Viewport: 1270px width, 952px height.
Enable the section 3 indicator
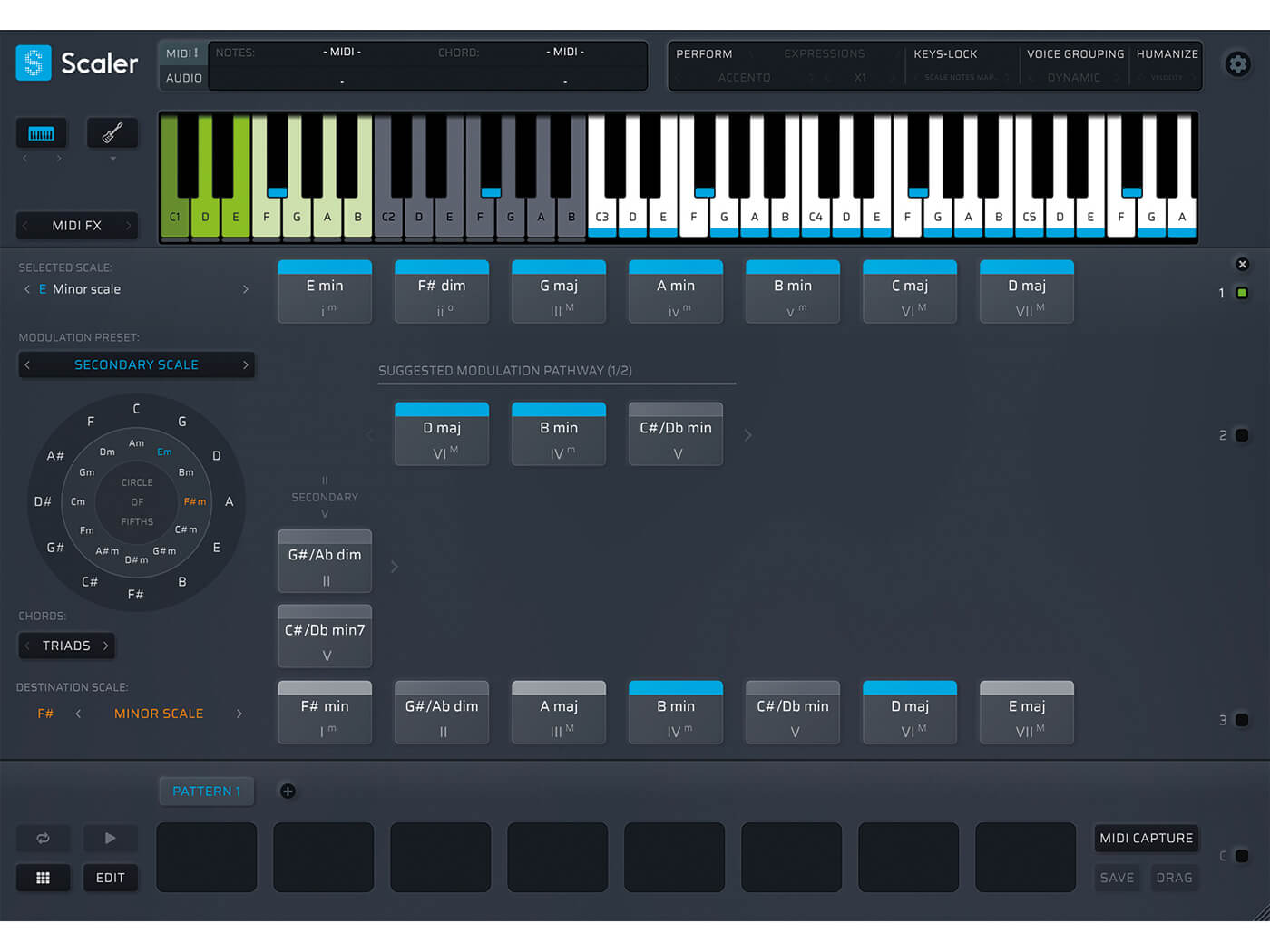(x=1242, y=720)
